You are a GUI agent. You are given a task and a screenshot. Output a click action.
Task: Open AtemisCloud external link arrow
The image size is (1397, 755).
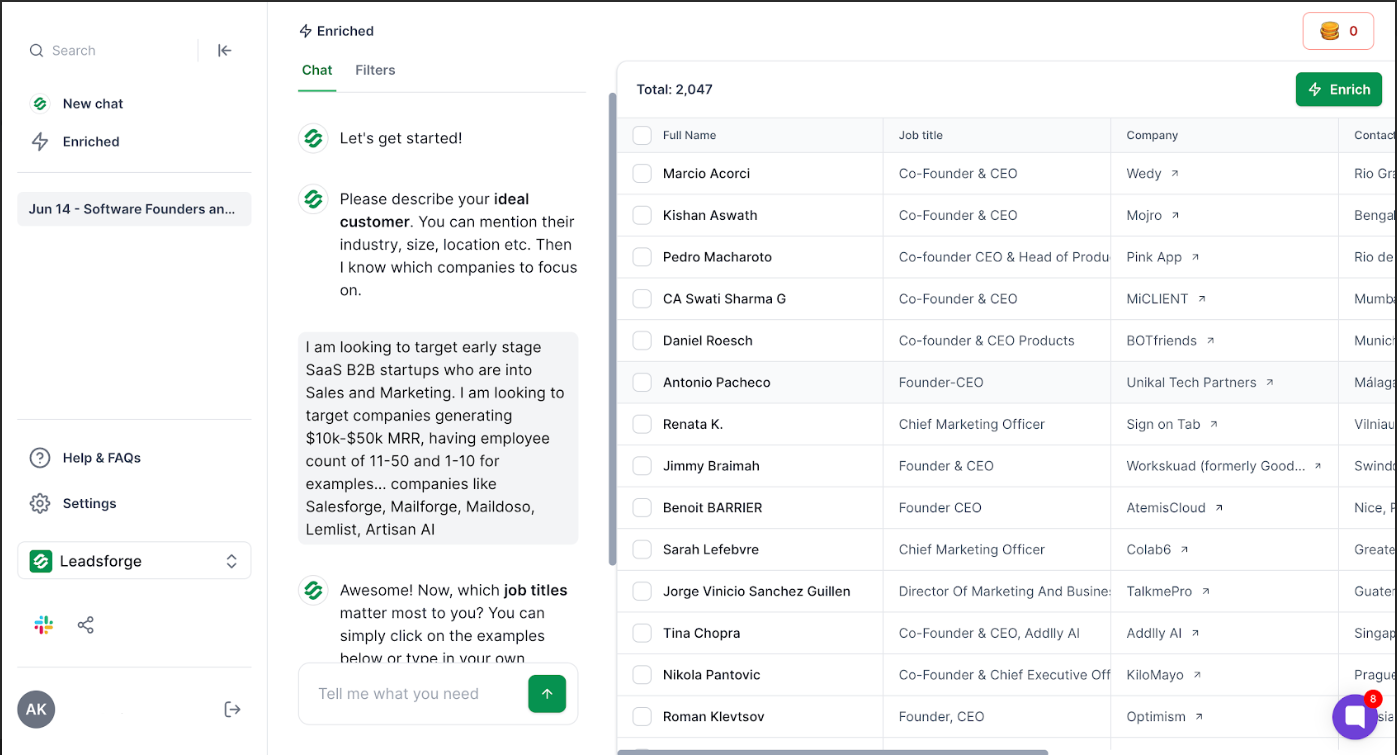point(1219,508)
